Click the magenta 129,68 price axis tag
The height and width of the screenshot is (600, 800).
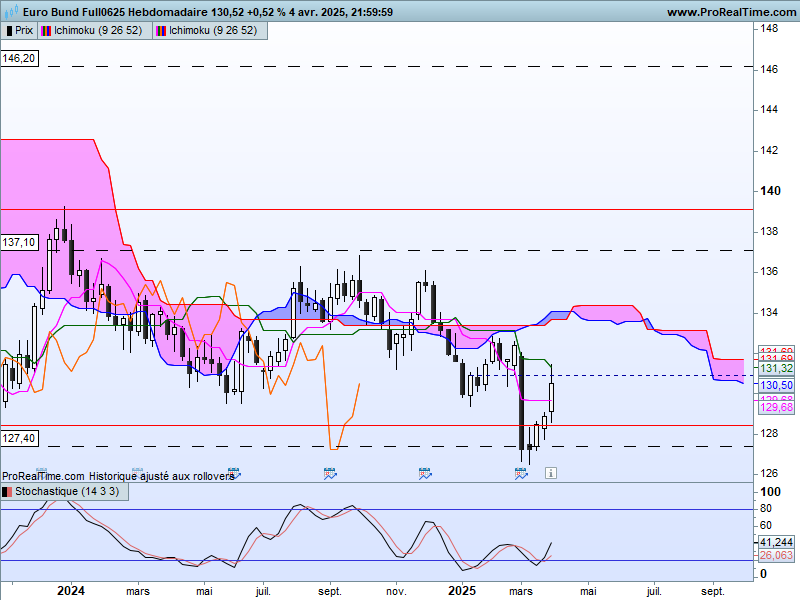776,407
